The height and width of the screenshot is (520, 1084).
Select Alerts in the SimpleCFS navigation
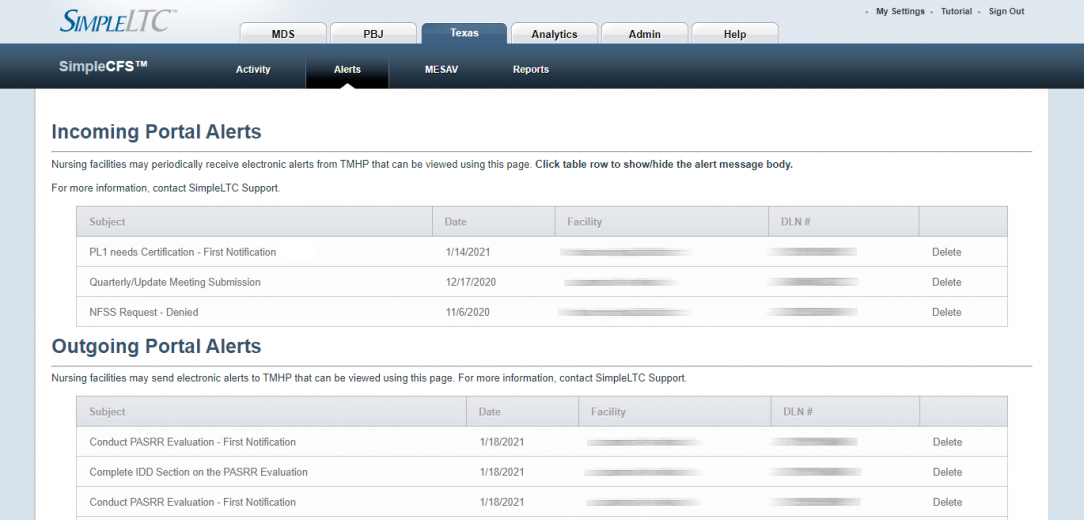point(347,70)
